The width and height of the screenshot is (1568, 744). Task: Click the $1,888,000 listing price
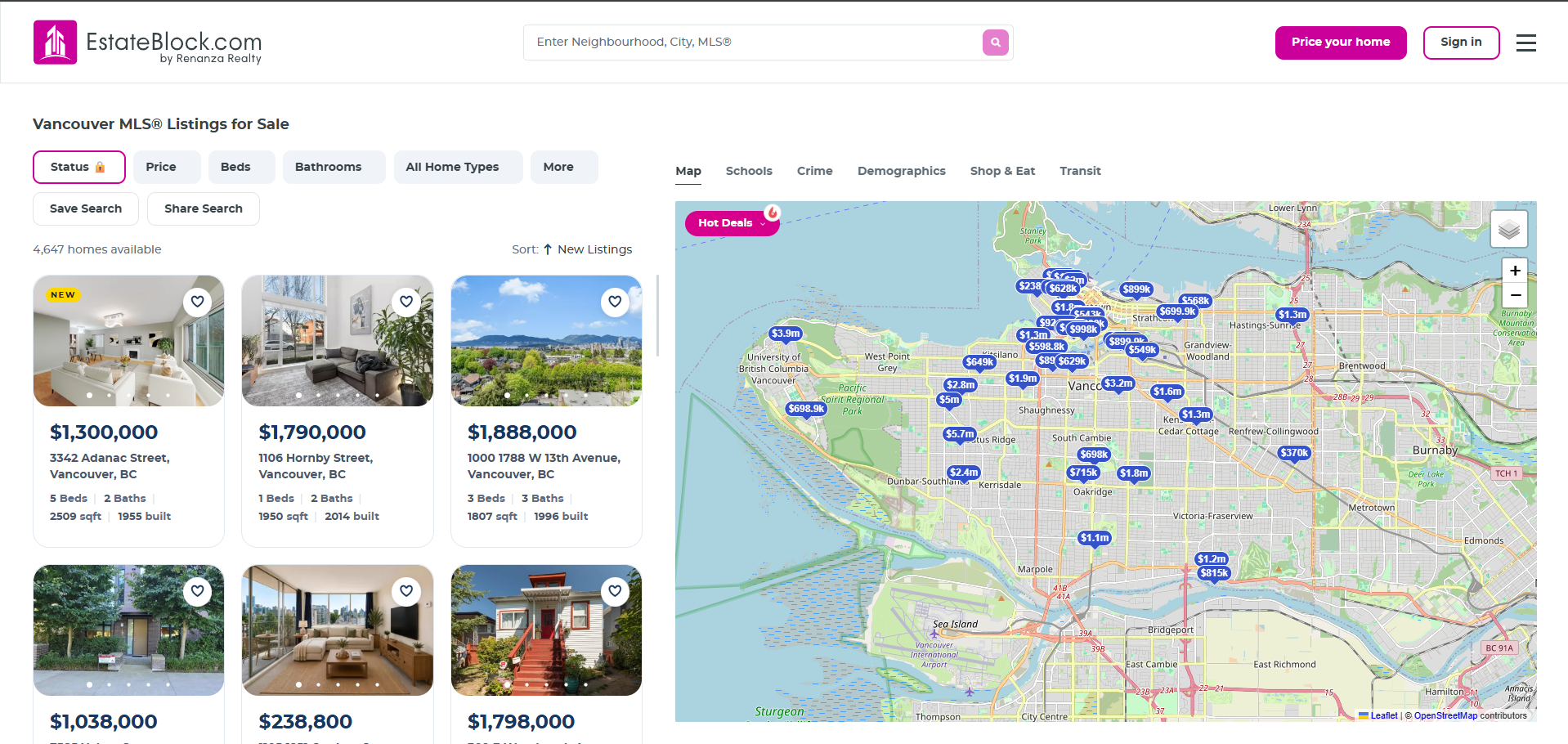[x=522, y=433]
